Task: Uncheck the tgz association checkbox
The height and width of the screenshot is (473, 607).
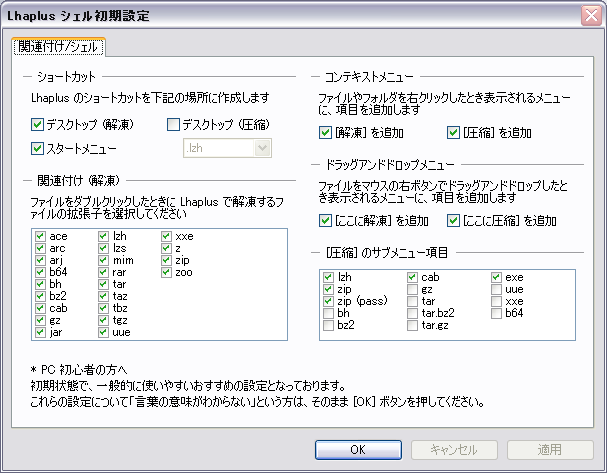Action: tap(103, 320)
